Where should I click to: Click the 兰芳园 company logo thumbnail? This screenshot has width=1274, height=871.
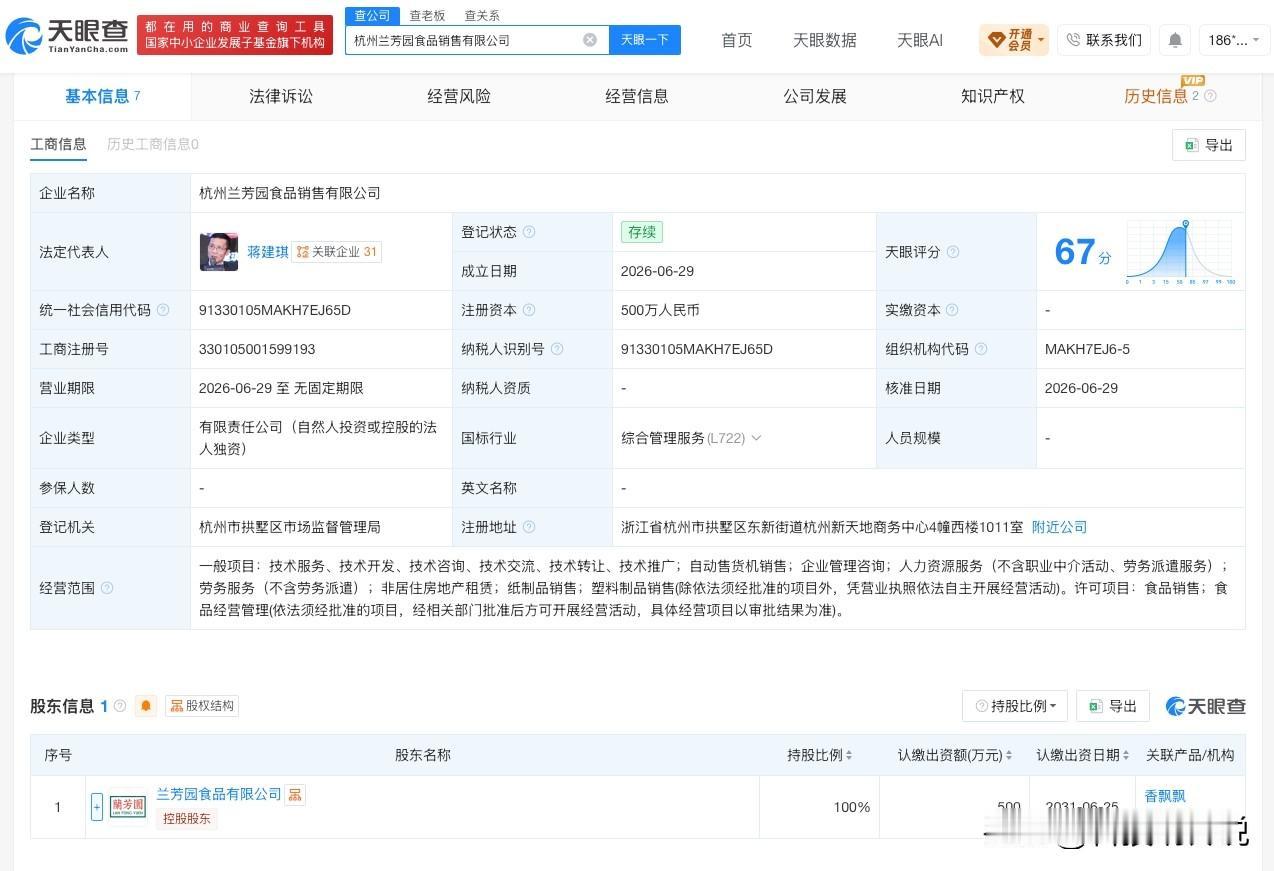[x=128, y=806]
